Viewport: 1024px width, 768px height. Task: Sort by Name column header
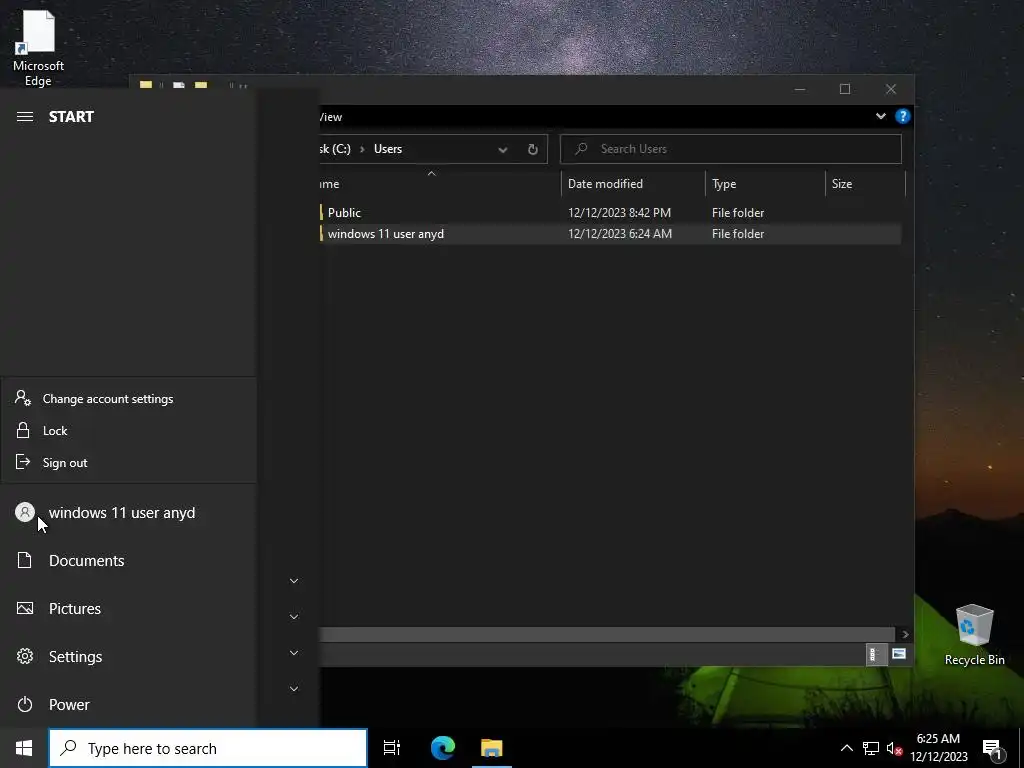[x=440, y=184]
